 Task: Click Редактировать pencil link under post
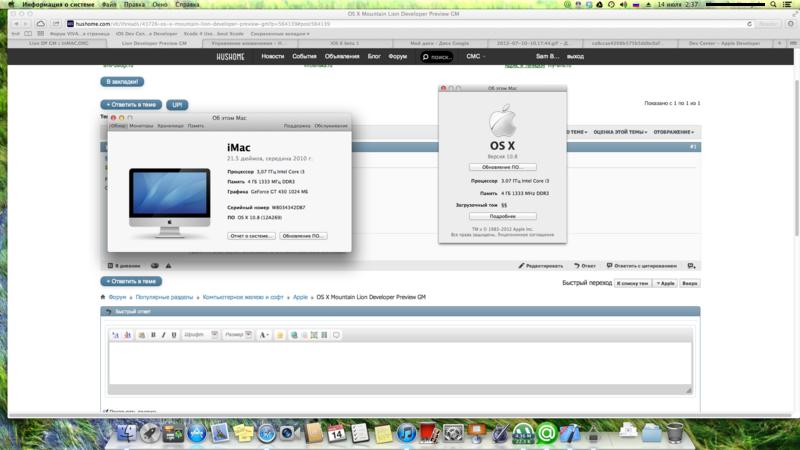(x=541, y=266)
